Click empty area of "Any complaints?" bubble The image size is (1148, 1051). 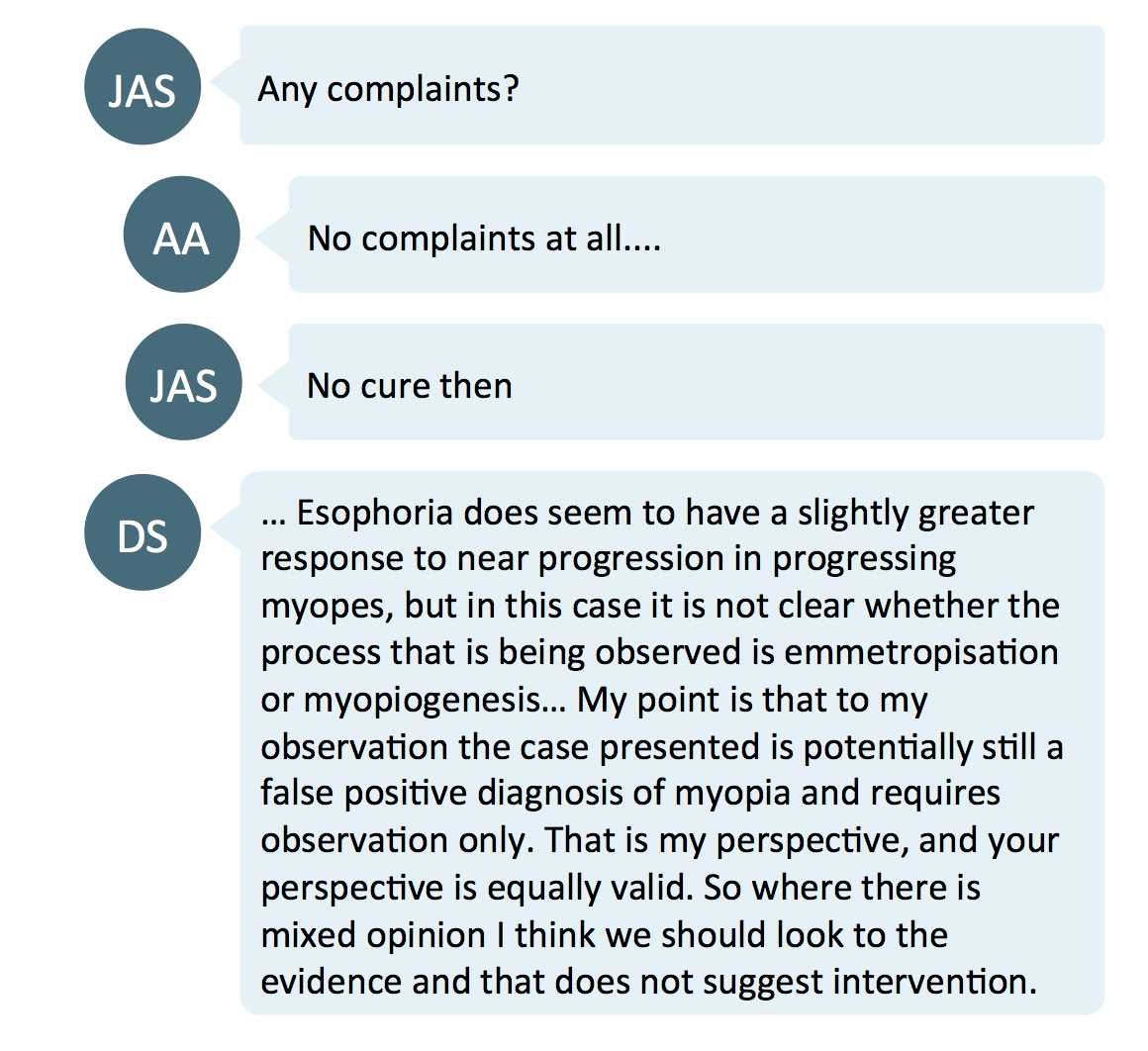coord(806,86)
